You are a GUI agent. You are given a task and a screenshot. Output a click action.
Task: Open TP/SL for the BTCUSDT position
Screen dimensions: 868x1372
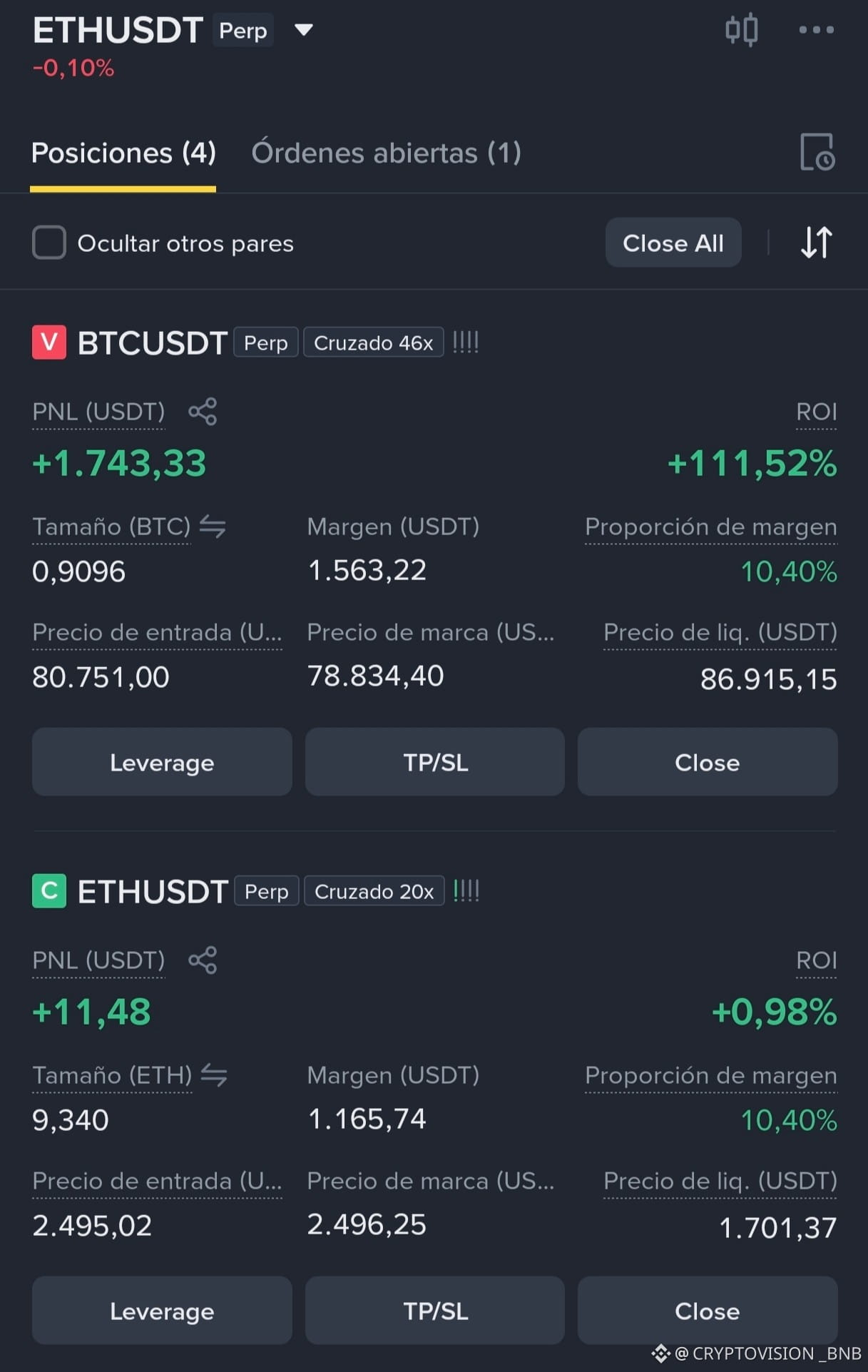pyautogui.click(x=435, y=762)
